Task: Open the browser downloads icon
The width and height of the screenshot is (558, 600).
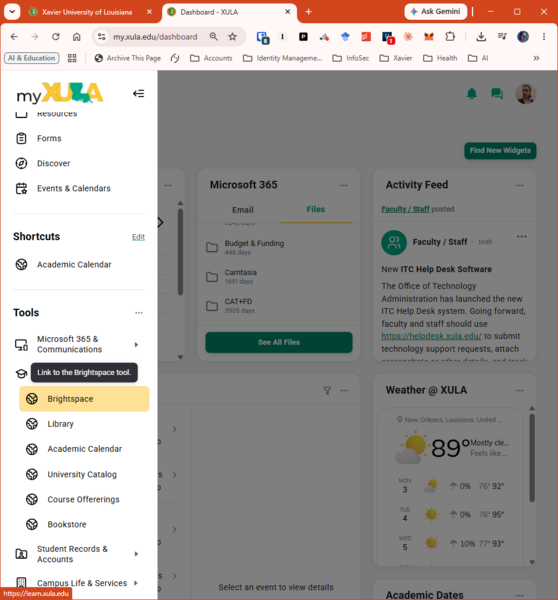Action: coord(481,37)
